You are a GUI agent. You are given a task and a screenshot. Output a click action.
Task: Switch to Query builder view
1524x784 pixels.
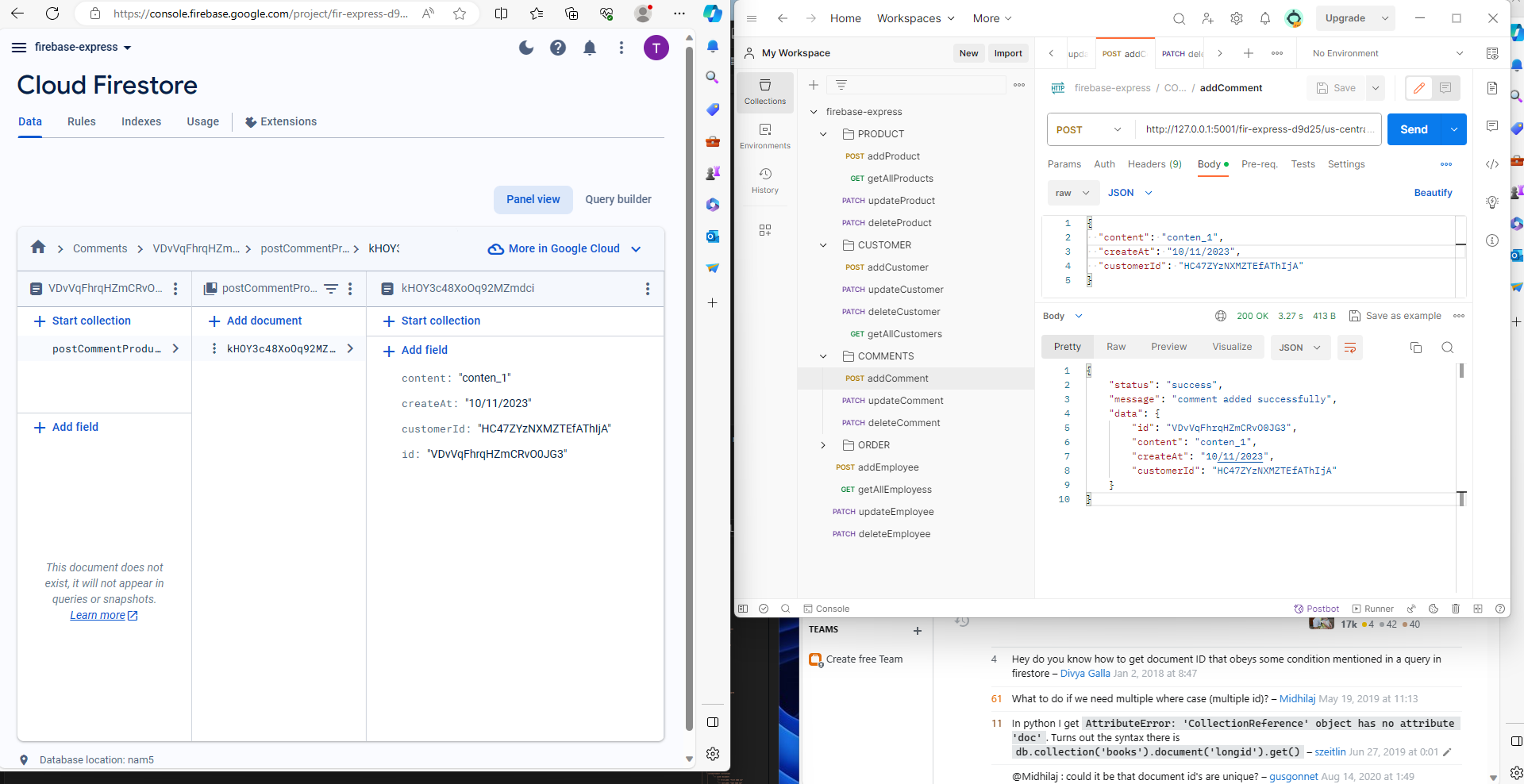618,199
